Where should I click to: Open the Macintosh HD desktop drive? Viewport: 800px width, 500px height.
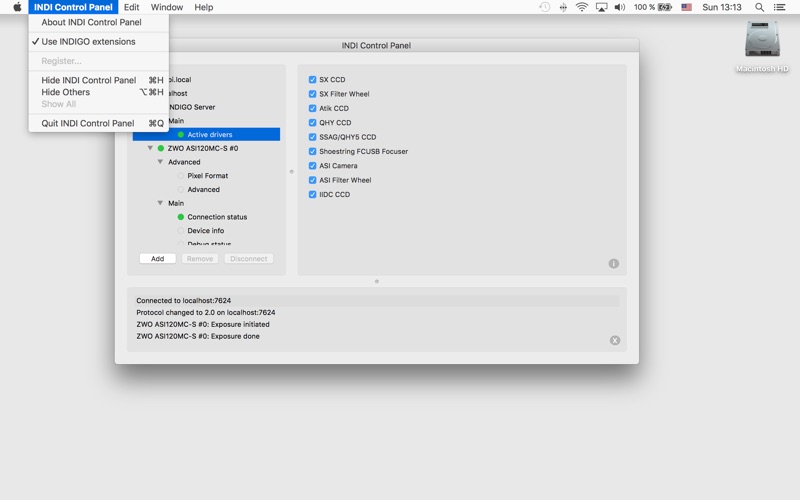point(762,42)
